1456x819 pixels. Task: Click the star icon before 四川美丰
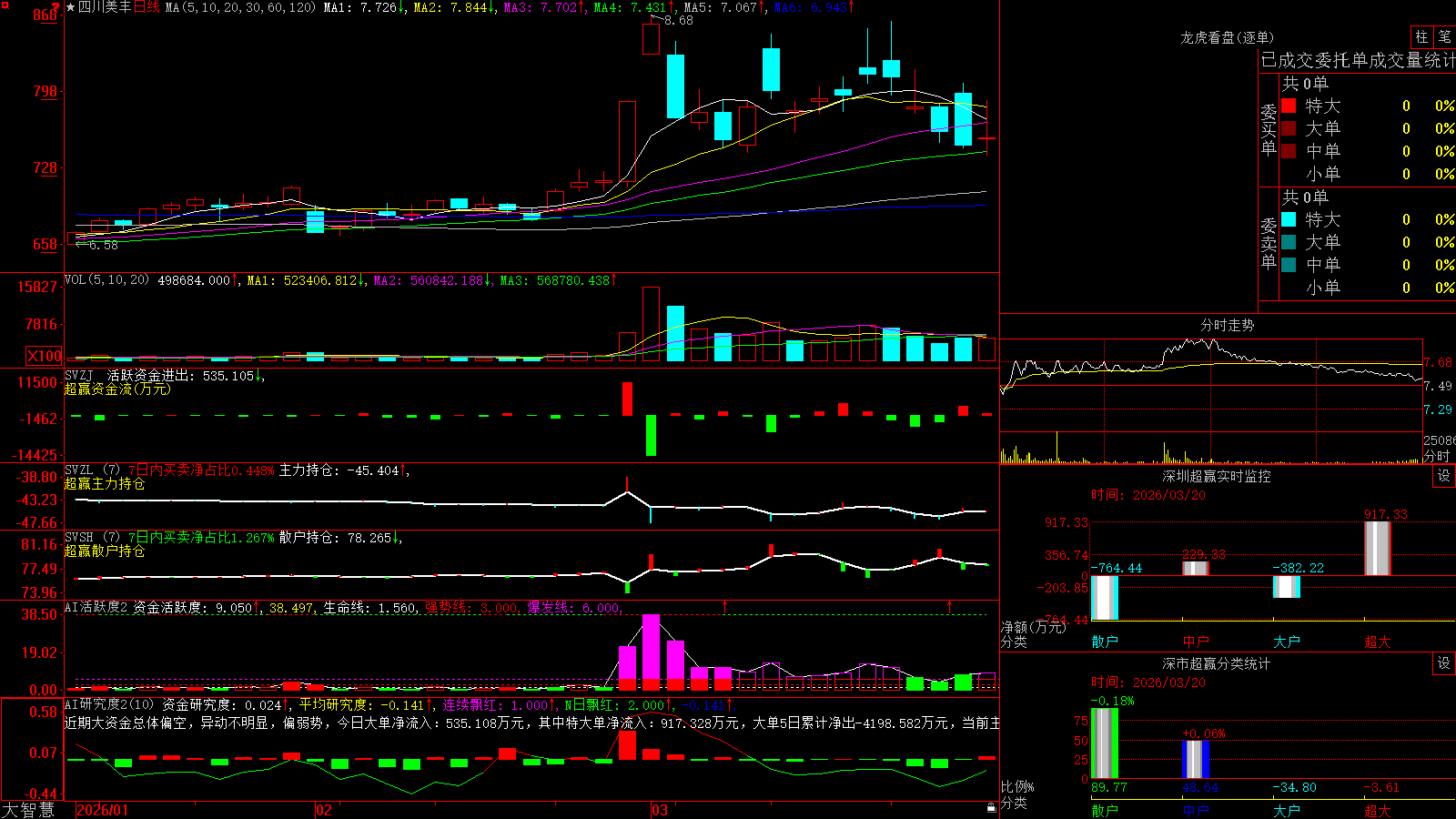(71, 7)
